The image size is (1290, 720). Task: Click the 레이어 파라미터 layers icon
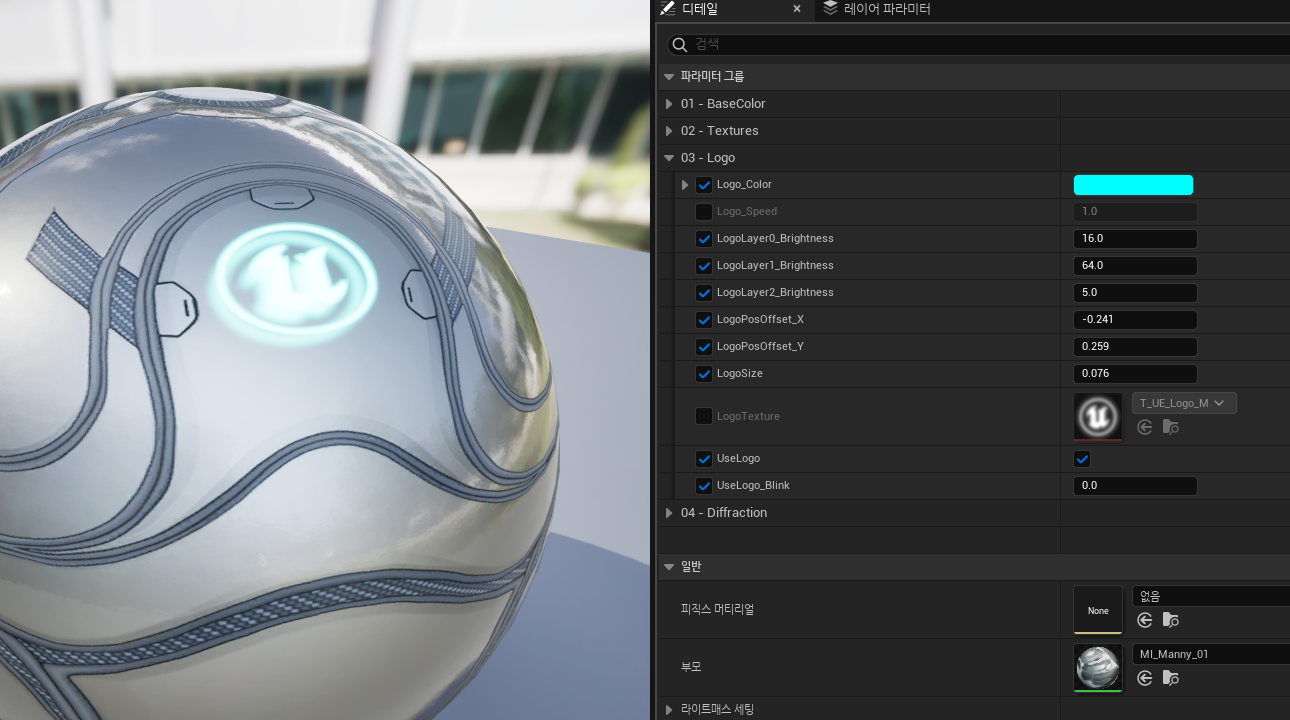click(x=830, y=9)
